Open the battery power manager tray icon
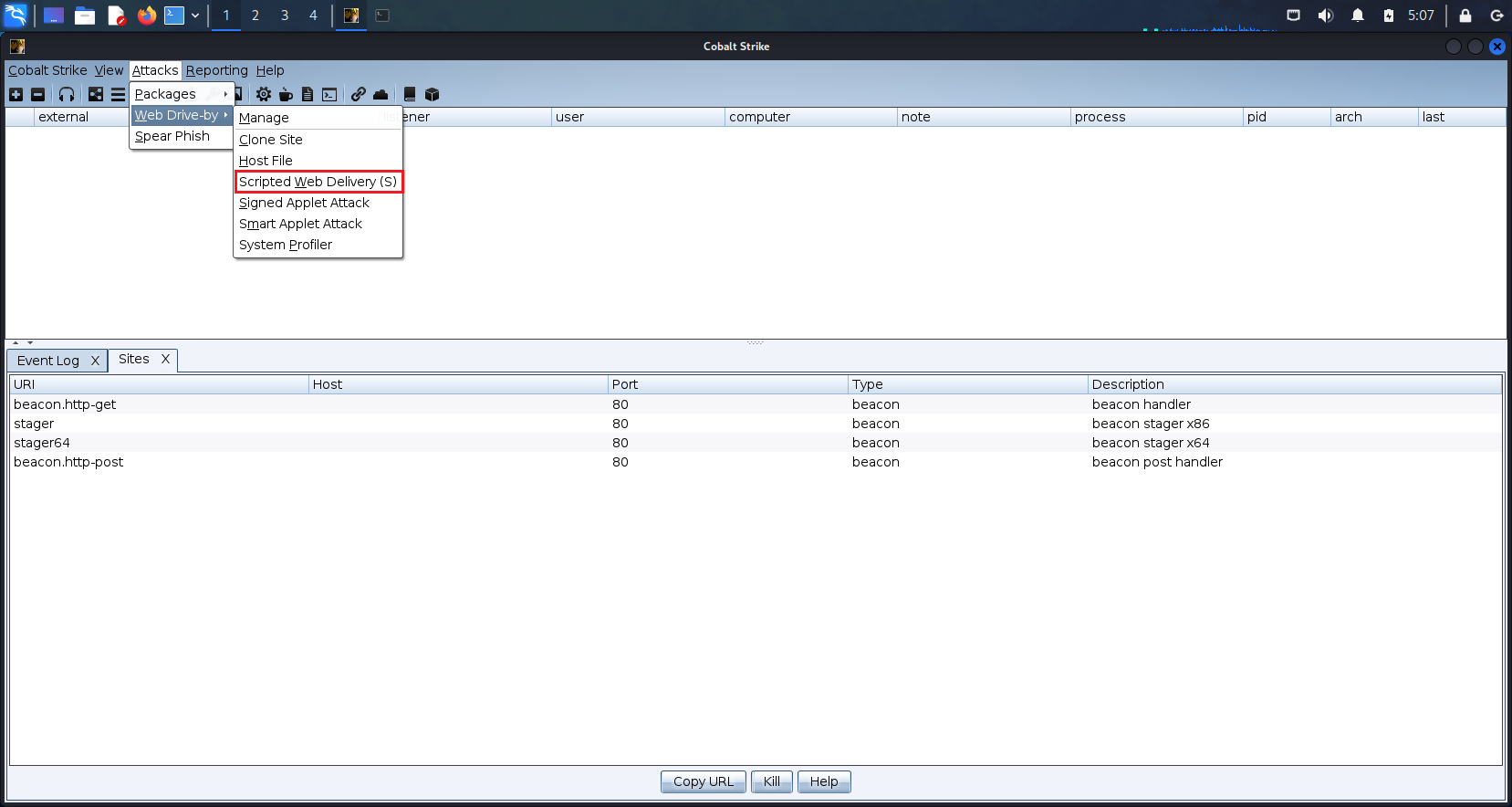Screen dimensions: 1512x807 [x=1389, y=16]
